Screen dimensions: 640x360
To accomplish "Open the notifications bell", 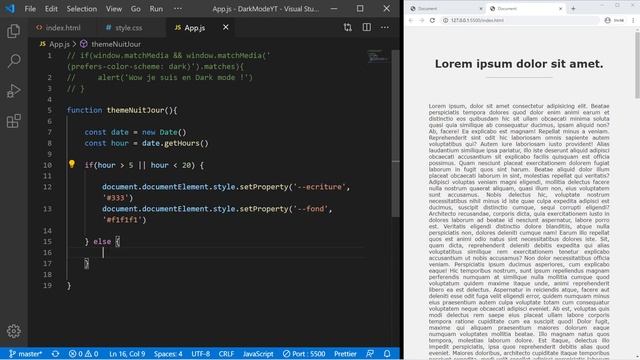I will click(x=387, y=353).
